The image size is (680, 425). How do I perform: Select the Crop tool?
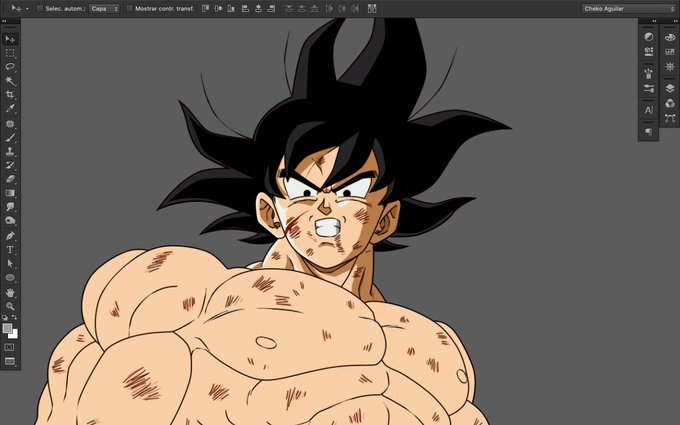click(x=10, y=95)
